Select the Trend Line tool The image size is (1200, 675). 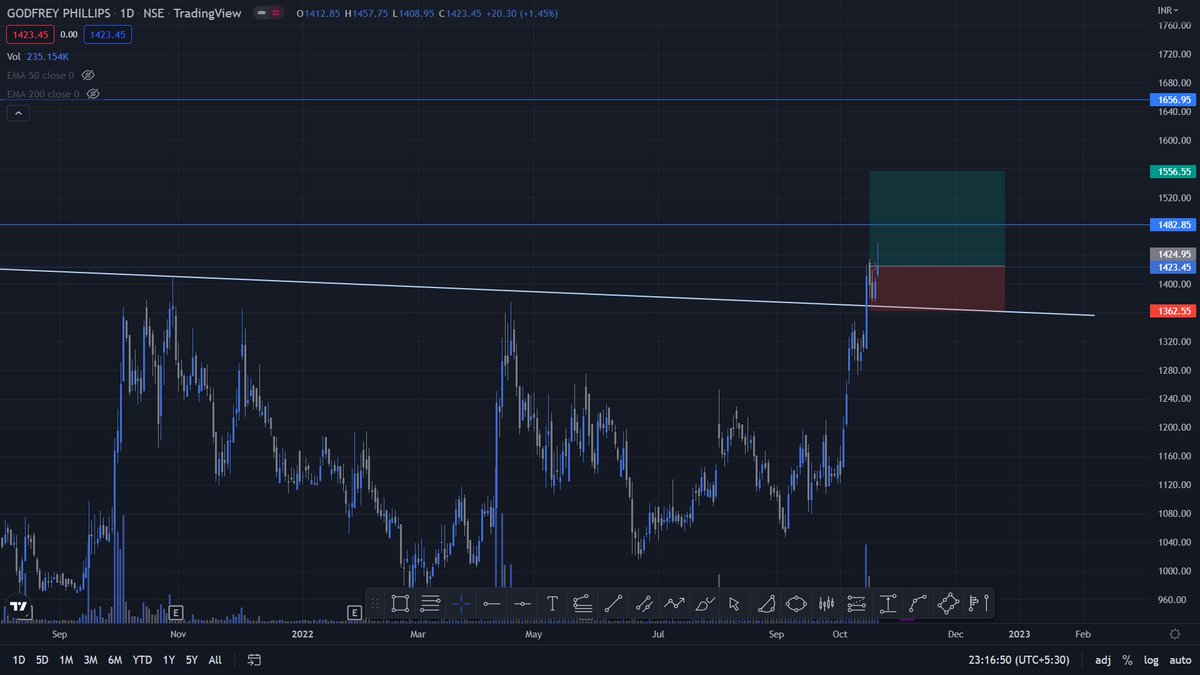[x=613, y=603]
